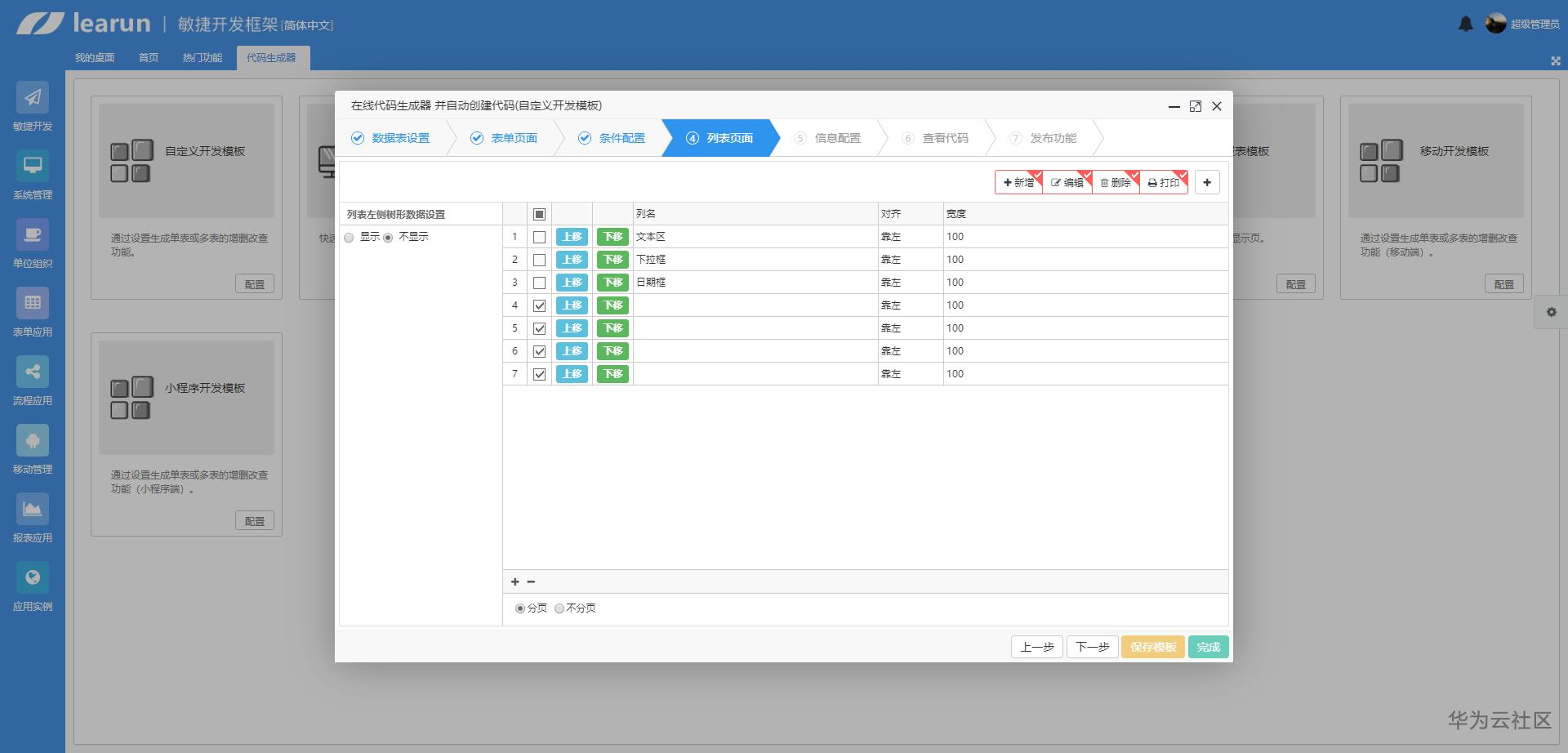Select the 不显示 radio for the left tree
Viewport: 1568px width, 753px height.
point(388,238)
